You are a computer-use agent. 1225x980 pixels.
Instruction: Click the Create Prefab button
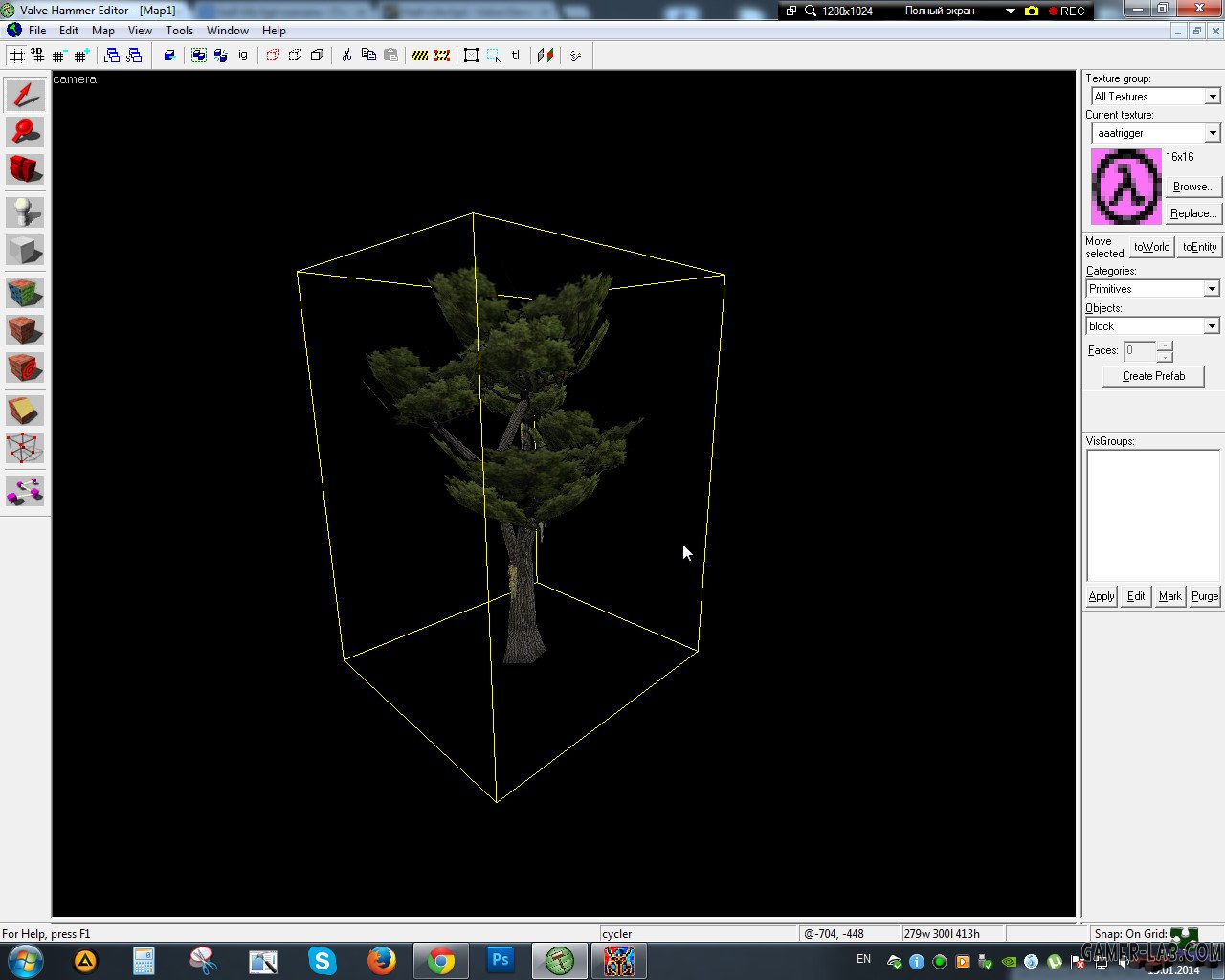pos(1153,376)
